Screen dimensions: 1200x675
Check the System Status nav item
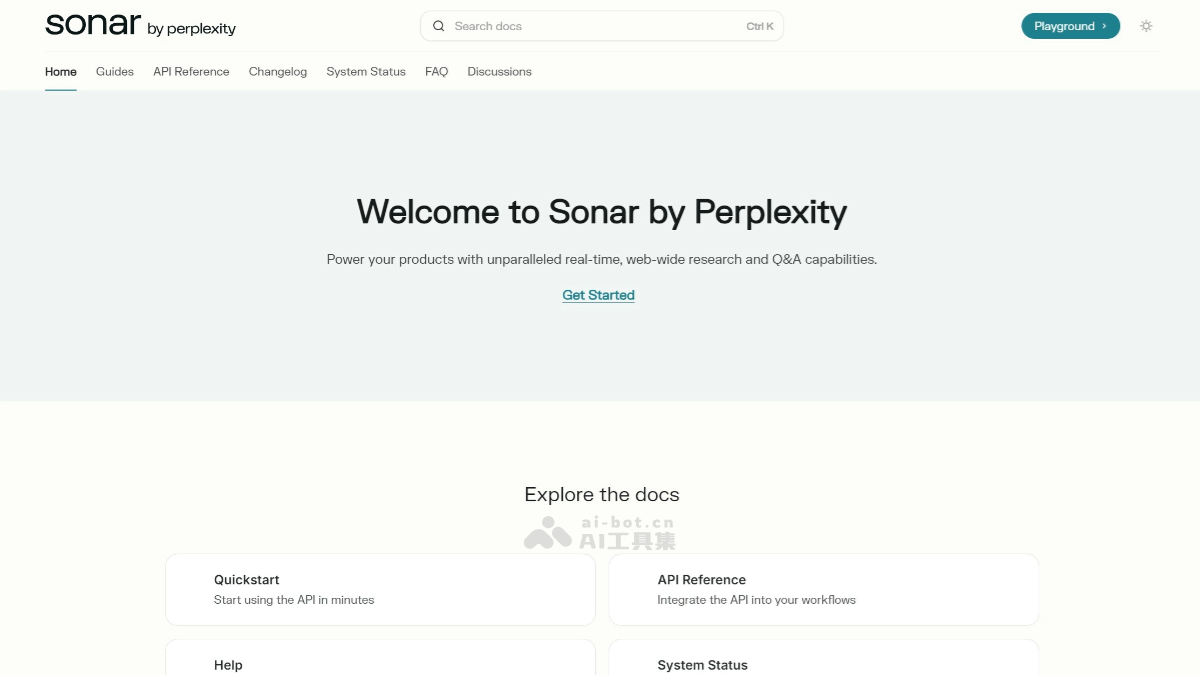pyautogui.click(x=365, y=71)
